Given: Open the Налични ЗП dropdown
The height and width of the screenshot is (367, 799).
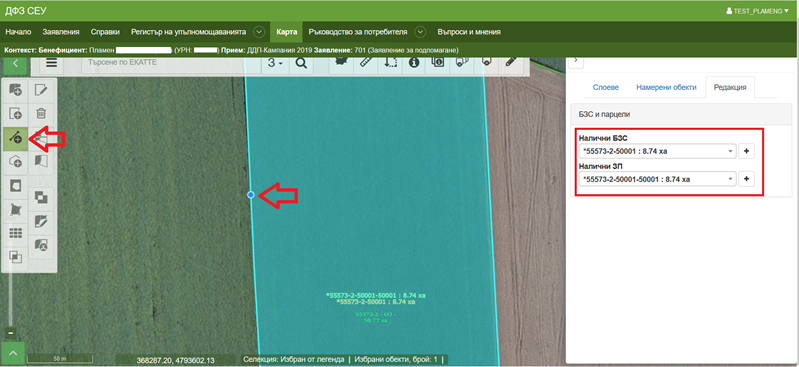Looking at the screenshot, I should pos(657,179).
